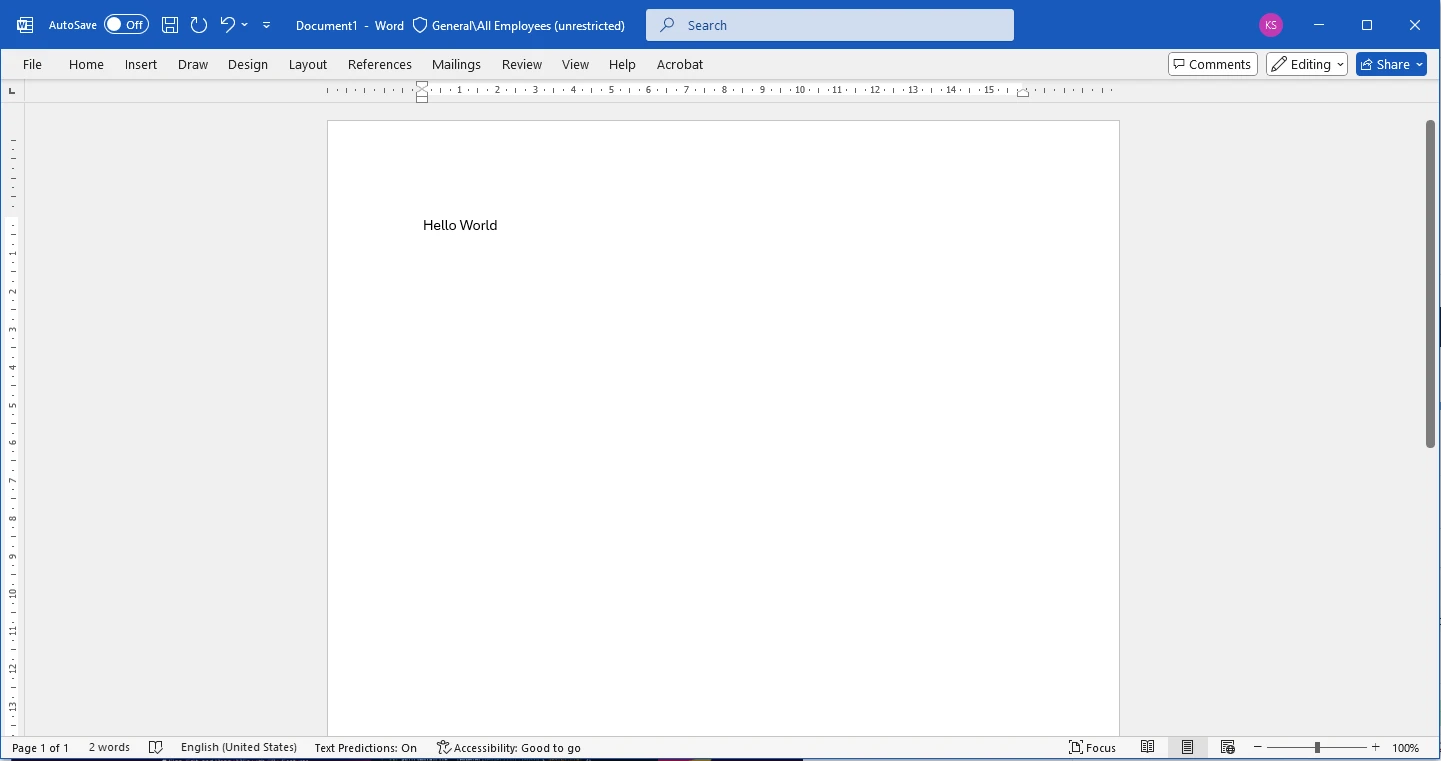Enable Focus mode in status bar
This screenshot has width=1441, height=761.
[x=1092, y=748]
